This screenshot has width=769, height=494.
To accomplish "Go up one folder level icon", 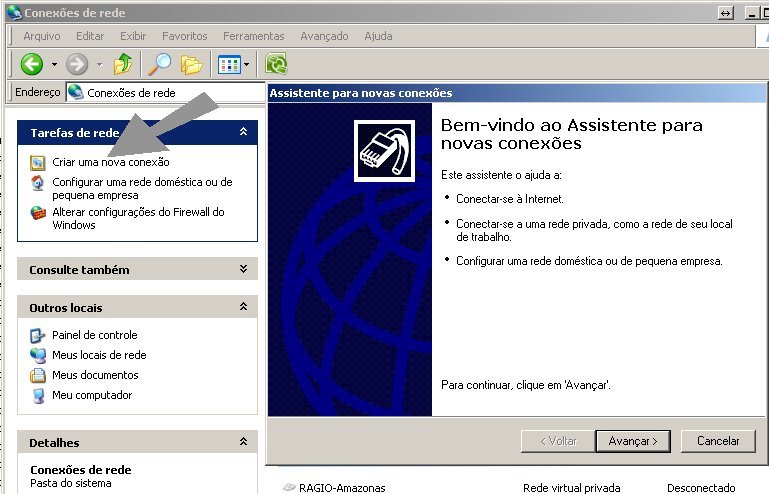I will (123, 64).
